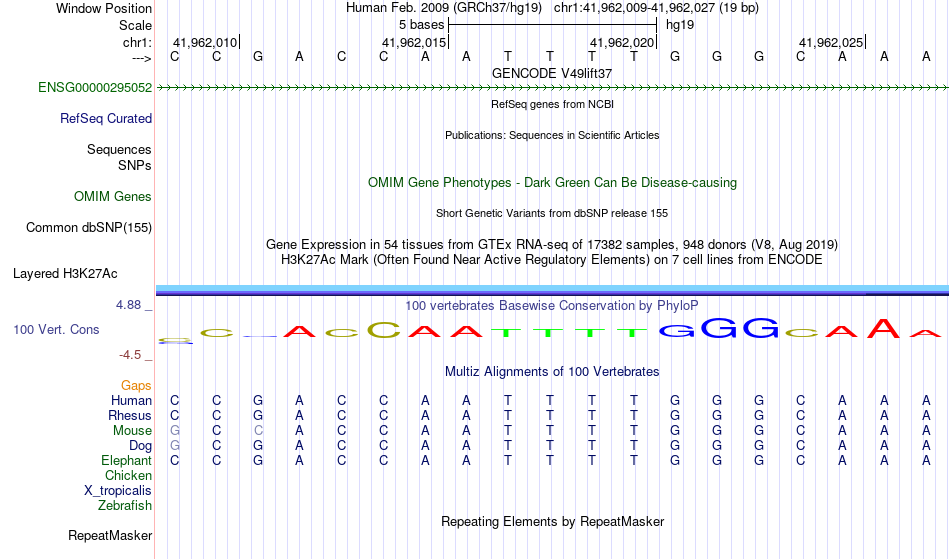Screen dimensions: 950x559
Task: Click the 41,962,020 ruler position label
Action: tap(622, 43)
